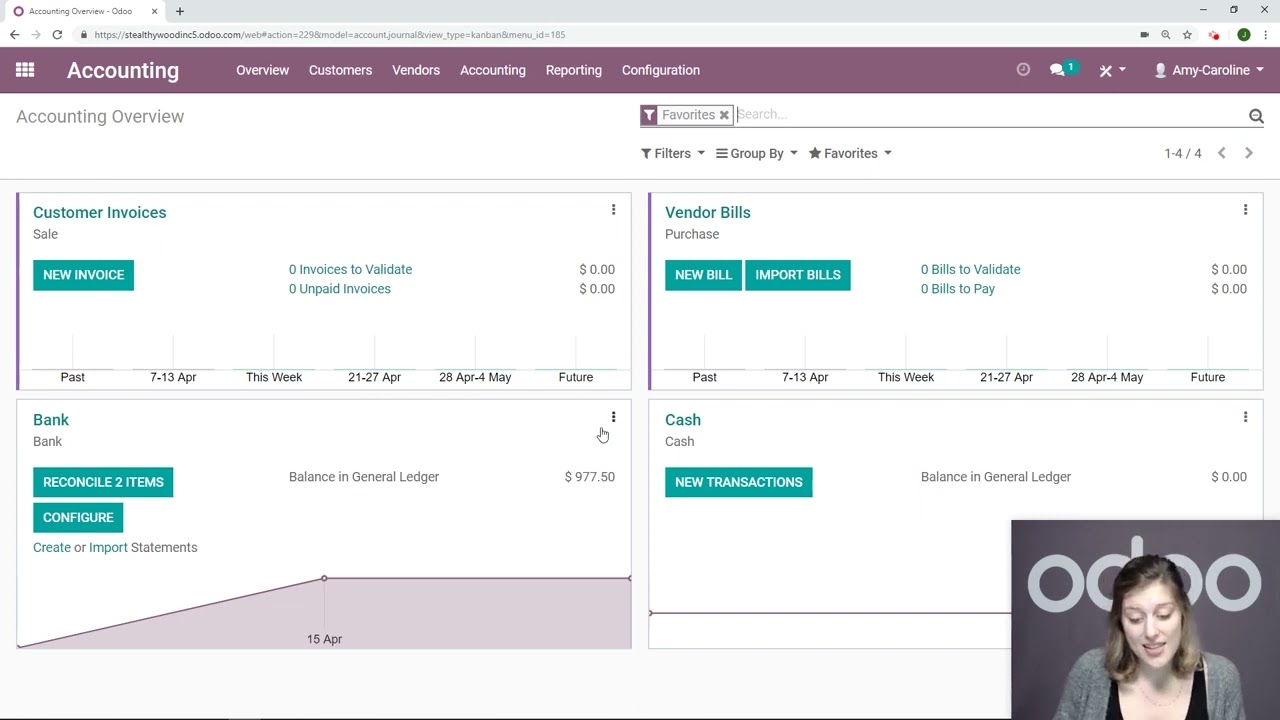The width and height of the screenshot is (1280, 720).
Task: Open Bank card options menu
Action: [613, 417]
